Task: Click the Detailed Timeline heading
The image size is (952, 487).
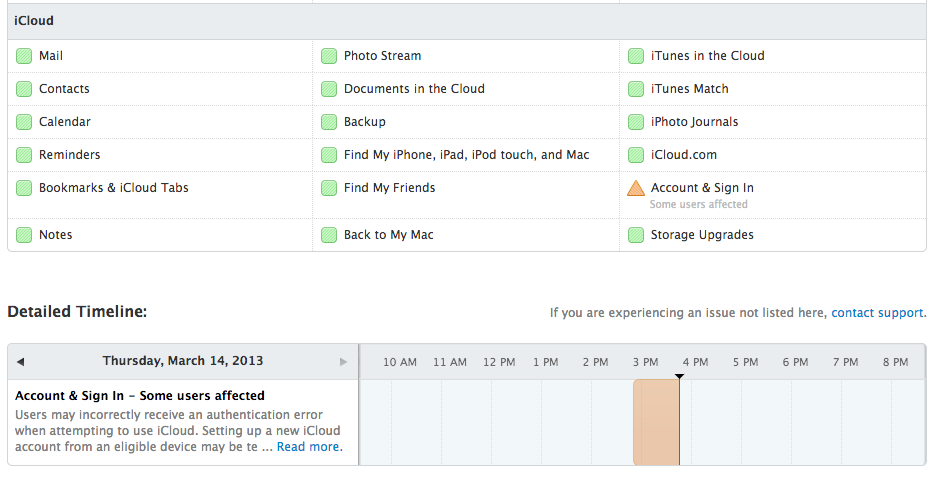Action: (77, 312)
